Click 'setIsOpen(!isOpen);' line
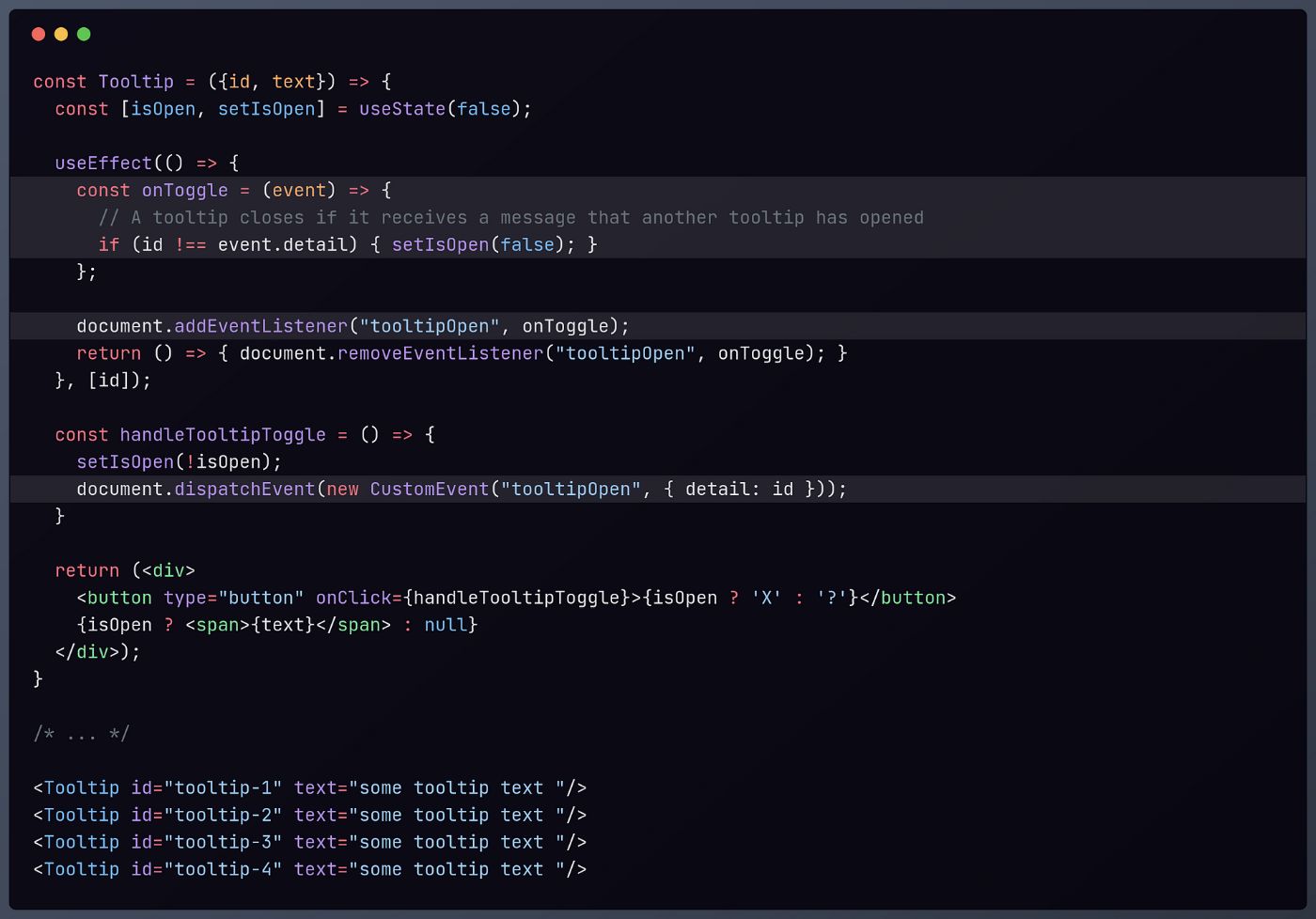 tap(180, 462)
